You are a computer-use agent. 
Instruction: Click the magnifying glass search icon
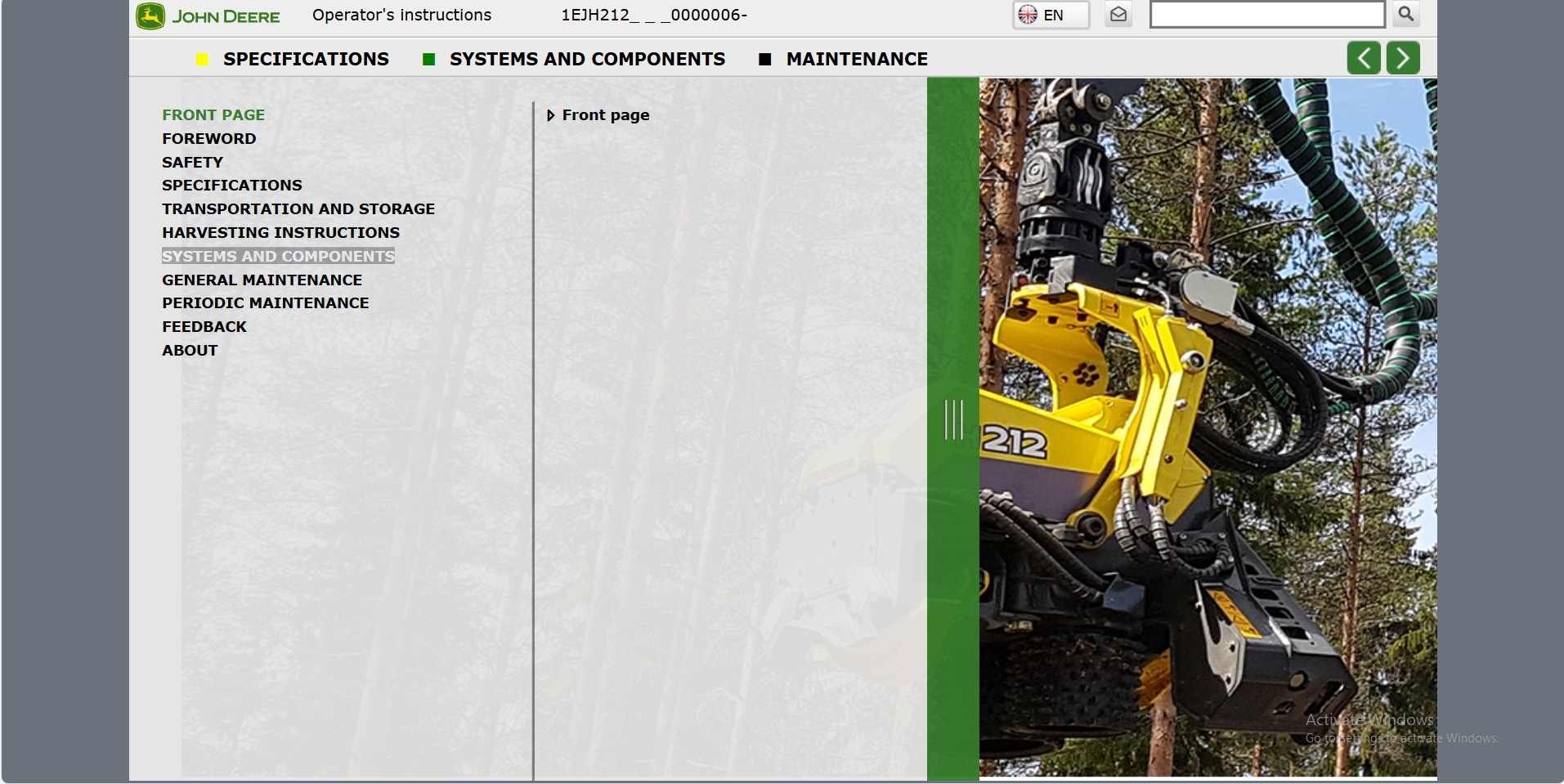(x=1406, y=14)
